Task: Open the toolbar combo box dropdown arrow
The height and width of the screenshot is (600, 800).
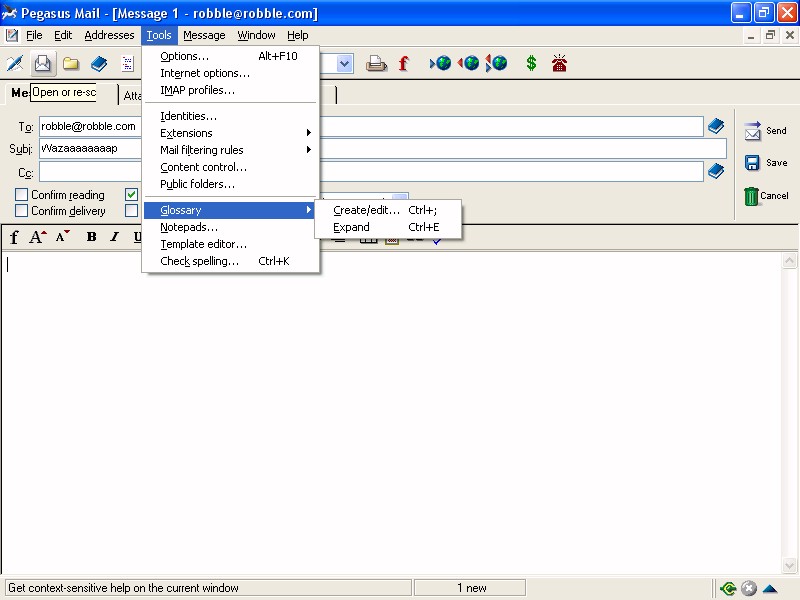Action: [345, 64]
